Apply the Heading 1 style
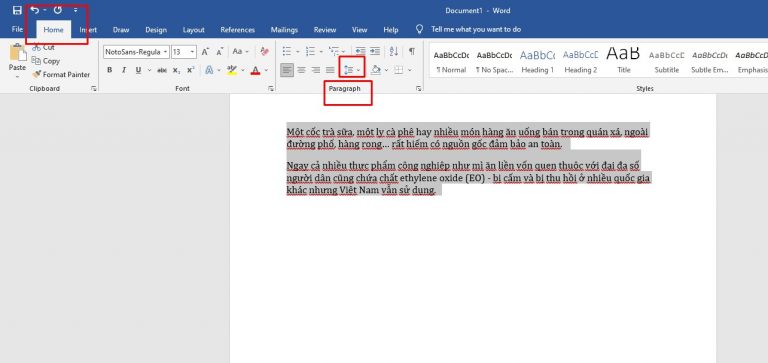The width and height of the screenshot is (768, 363). 537,61
